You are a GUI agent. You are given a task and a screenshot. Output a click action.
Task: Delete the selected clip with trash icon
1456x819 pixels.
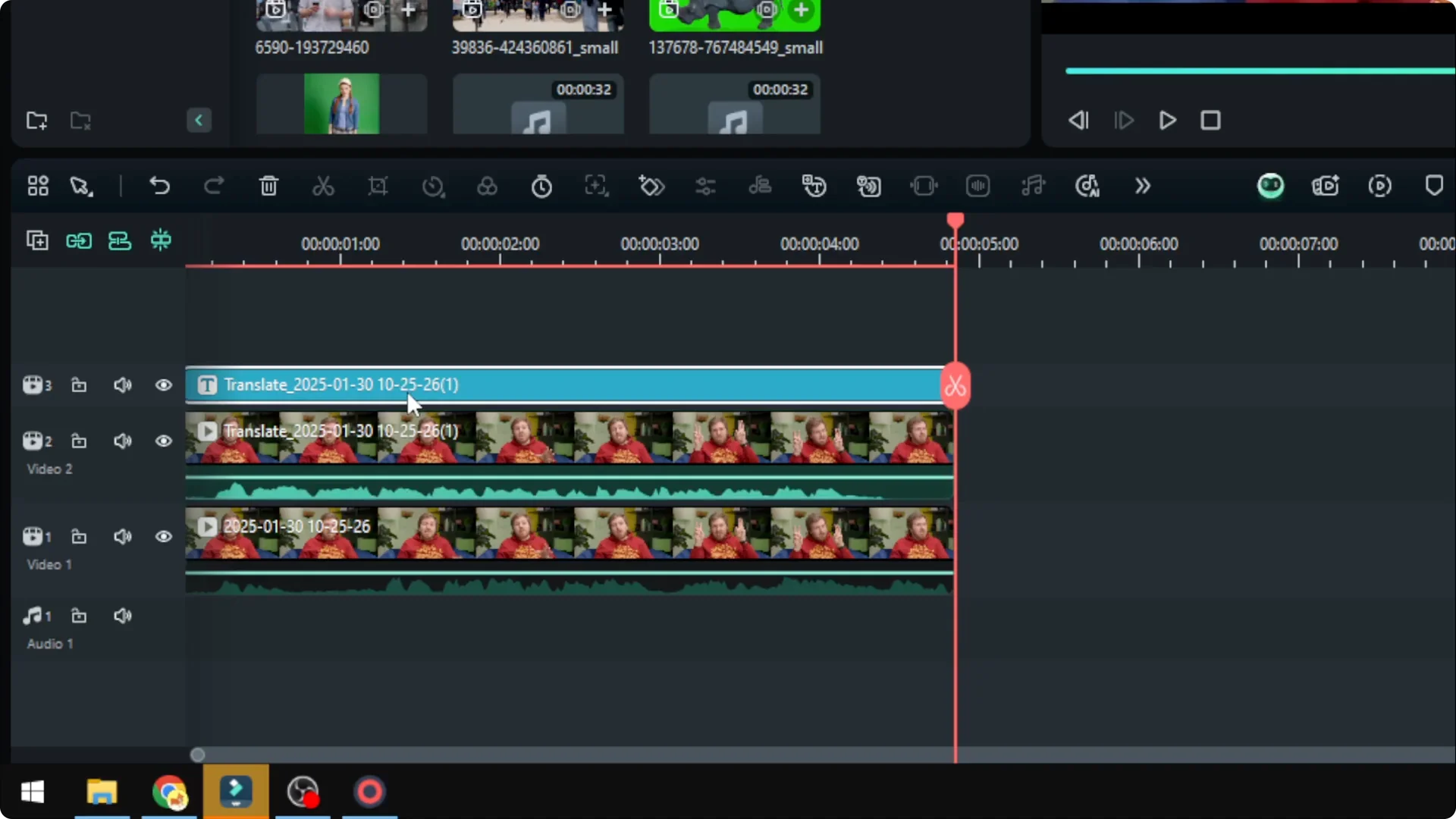click(x=268, y=186)
